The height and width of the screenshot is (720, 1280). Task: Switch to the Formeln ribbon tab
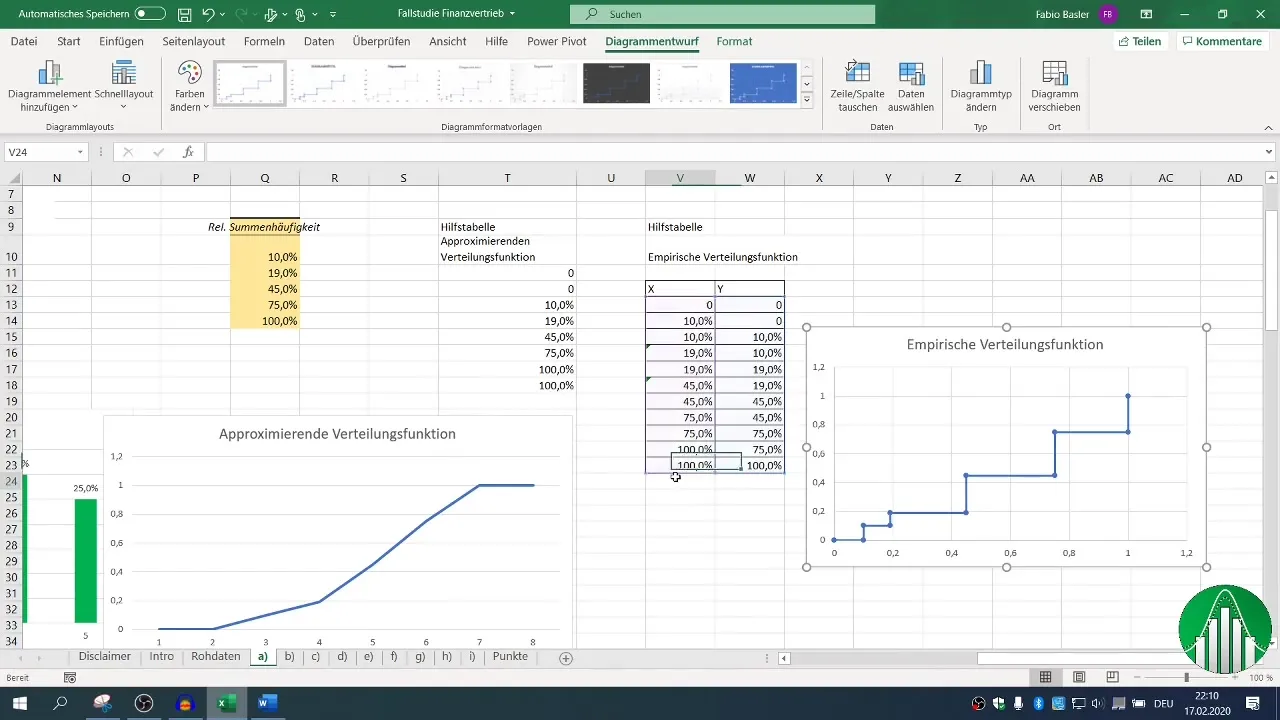click(x=264, y=41)
